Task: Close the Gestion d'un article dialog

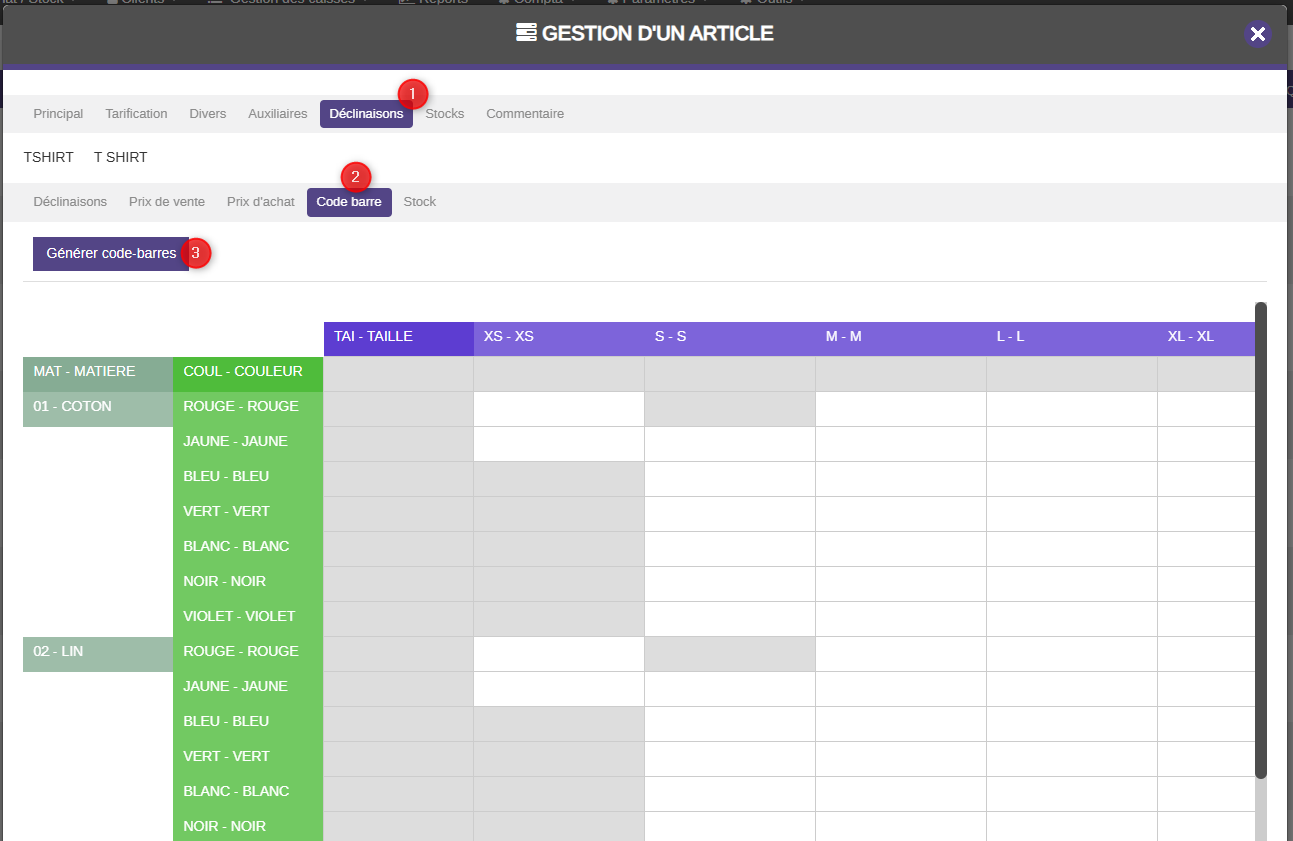Action: point(1258,34)
